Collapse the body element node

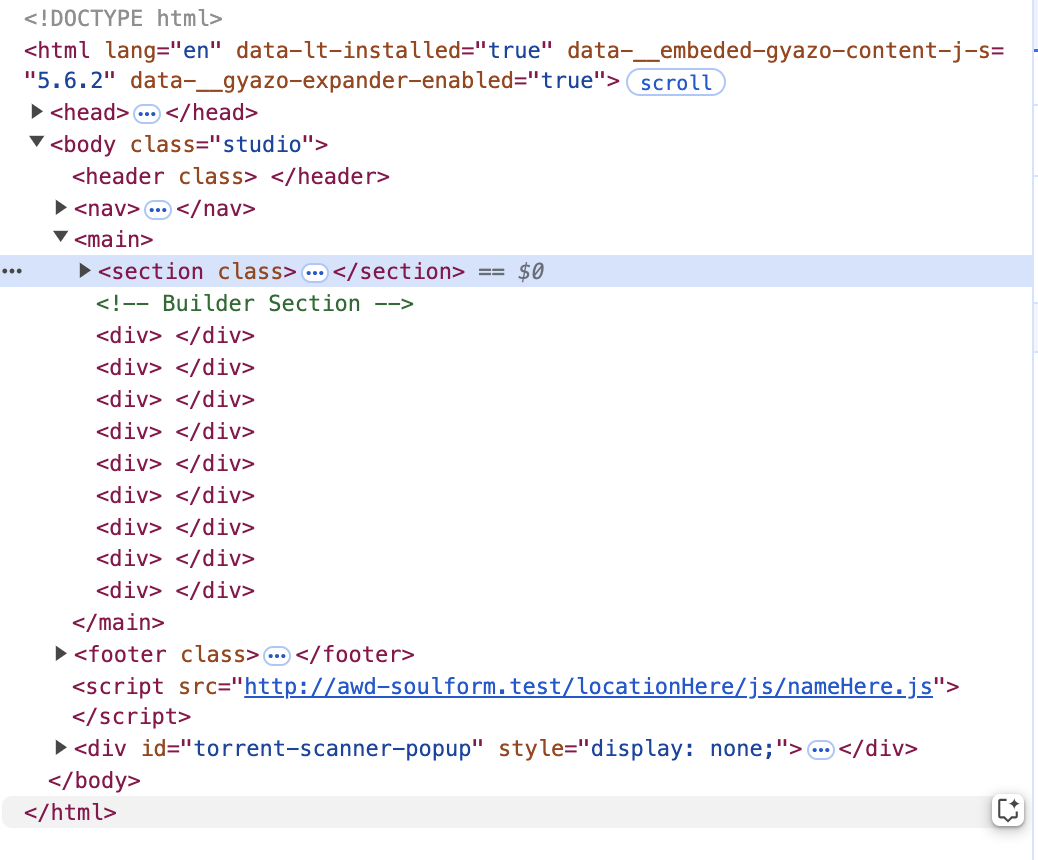[37, 143]
